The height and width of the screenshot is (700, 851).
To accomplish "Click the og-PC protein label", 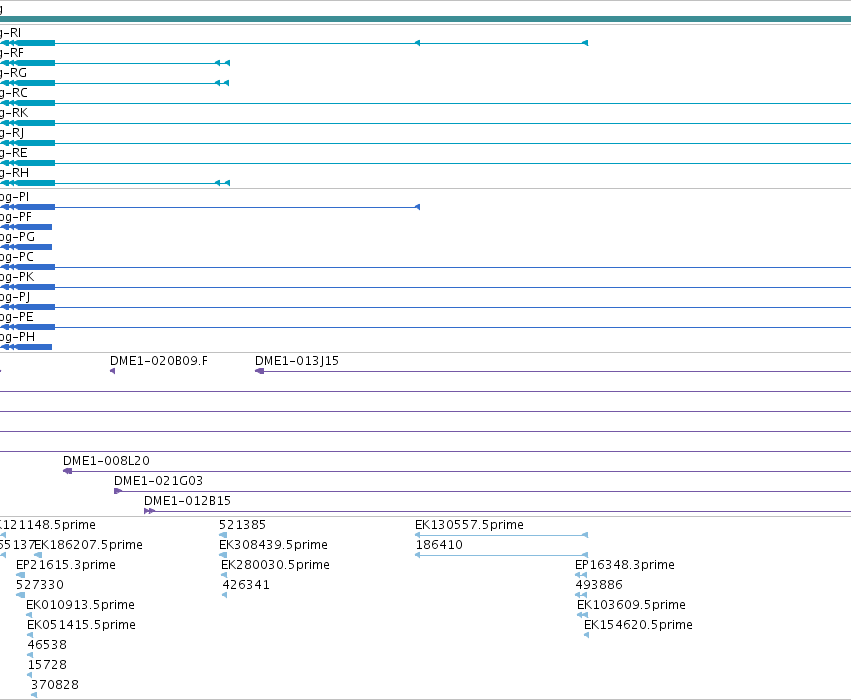I will point(17,257).
